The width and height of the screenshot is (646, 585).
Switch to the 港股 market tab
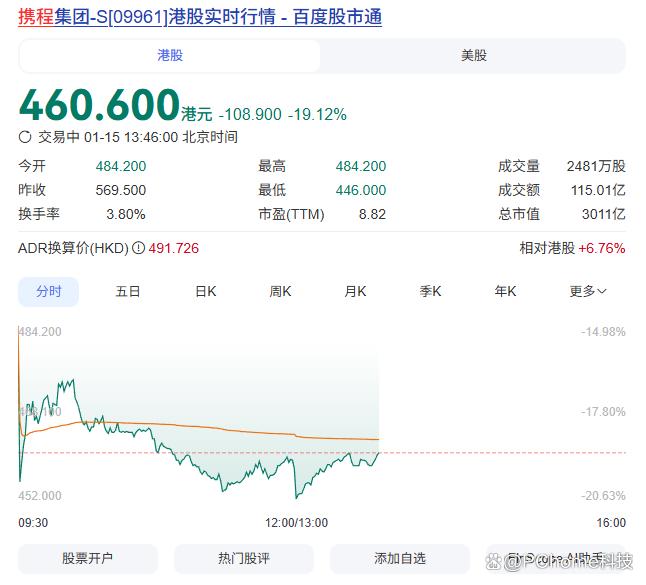pyautogui.click(x=170, y=56)
